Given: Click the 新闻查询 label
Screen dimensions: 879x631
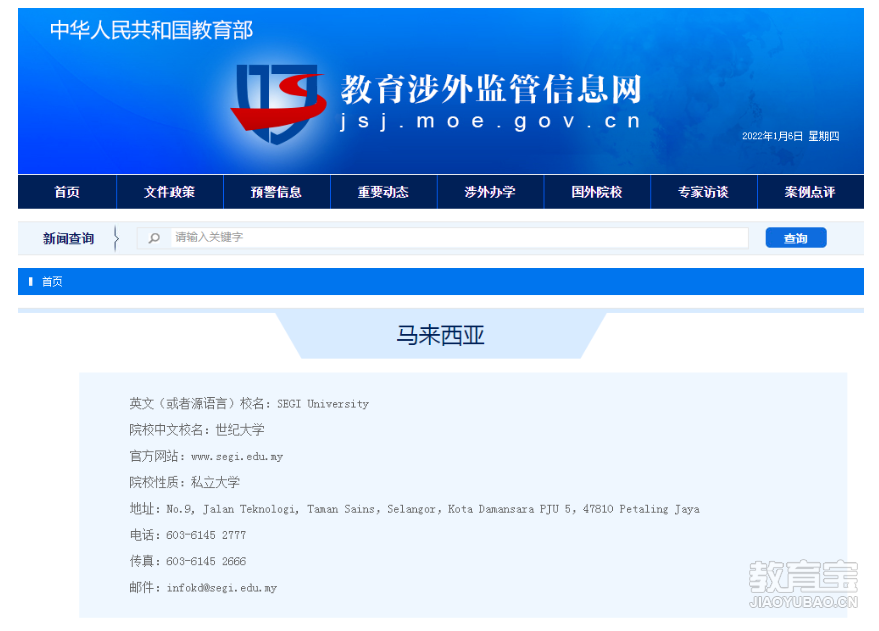Looking at the screenshot, I should point(68,239).
